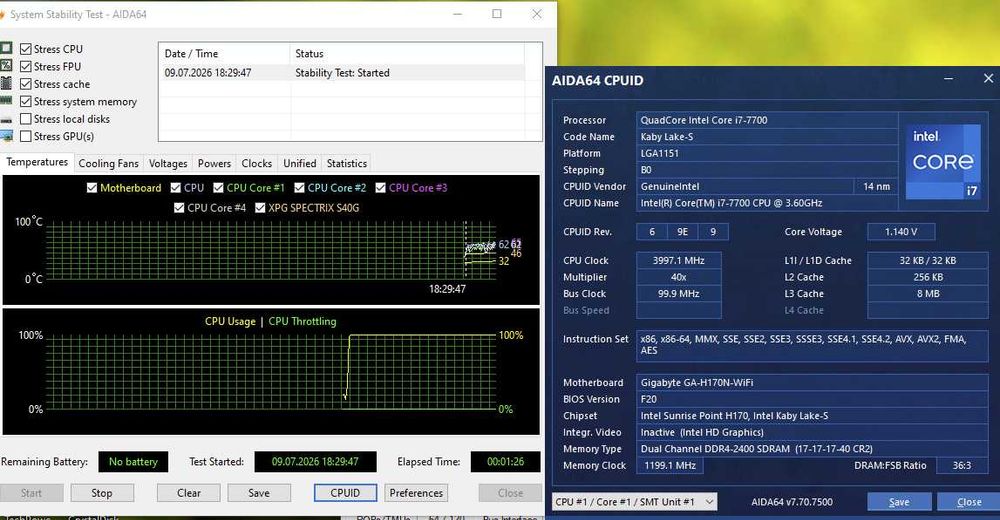
Task: Click the memory module icon beside Stress system memory
Action: click(x=6, y=101)
